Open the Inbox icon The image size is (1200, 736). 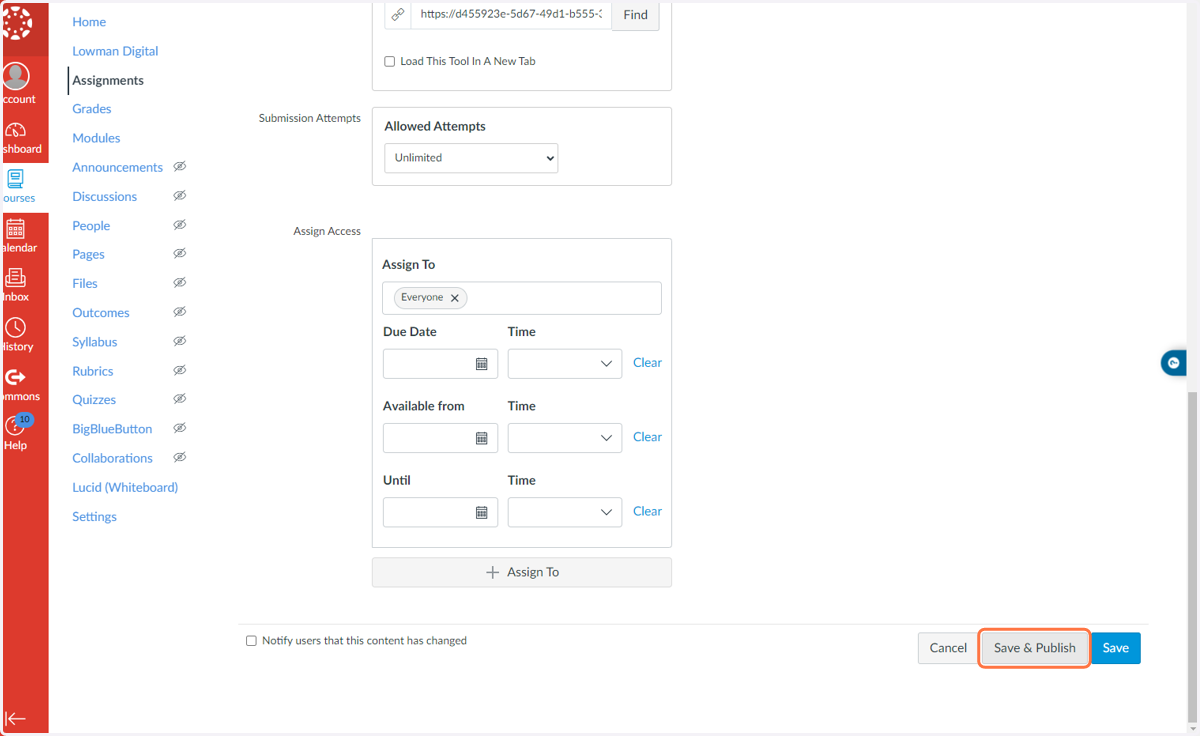(16, 278)
